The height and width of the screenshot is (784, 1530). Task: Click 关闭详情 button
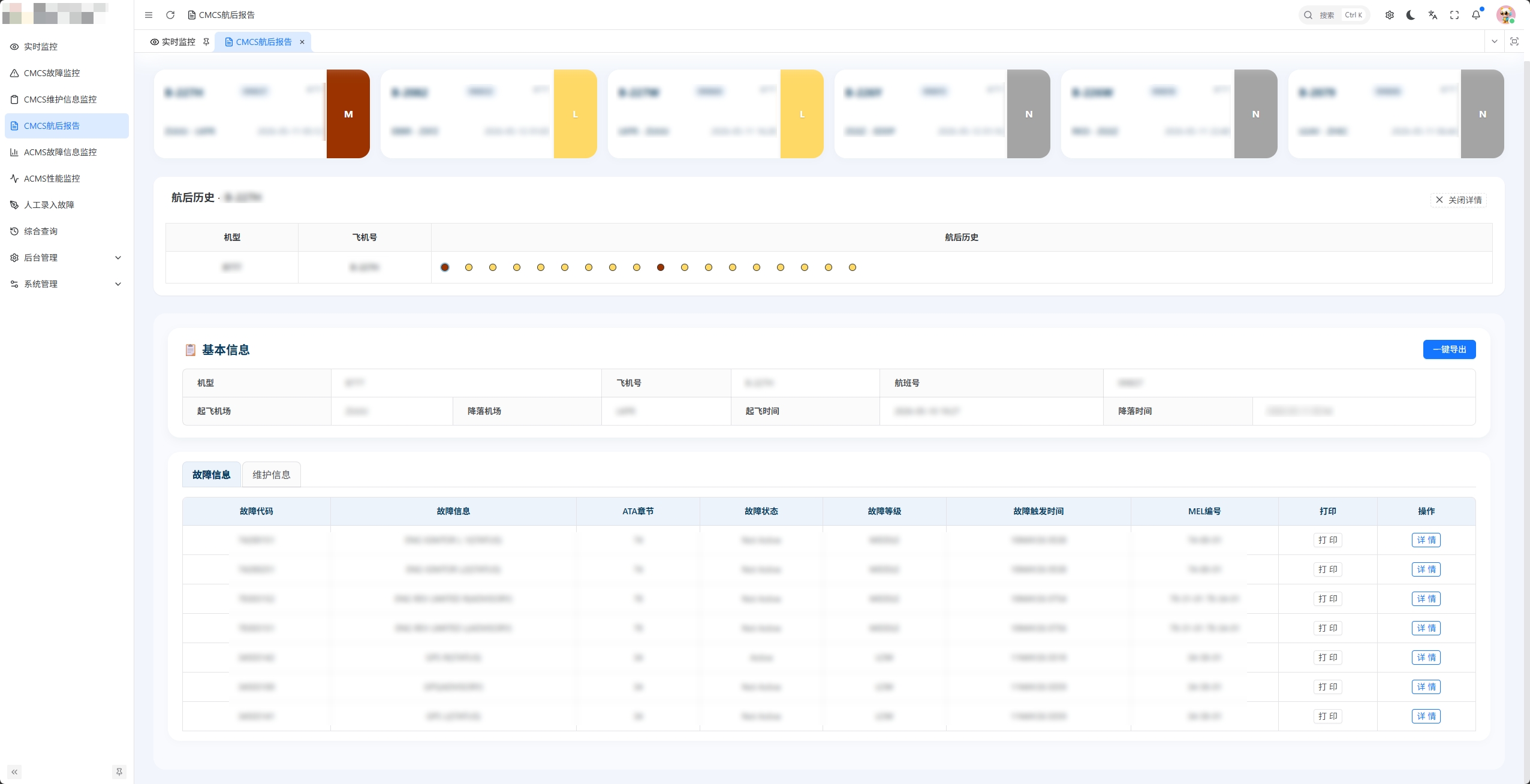pyautogui.click(x=1459, y=200)
